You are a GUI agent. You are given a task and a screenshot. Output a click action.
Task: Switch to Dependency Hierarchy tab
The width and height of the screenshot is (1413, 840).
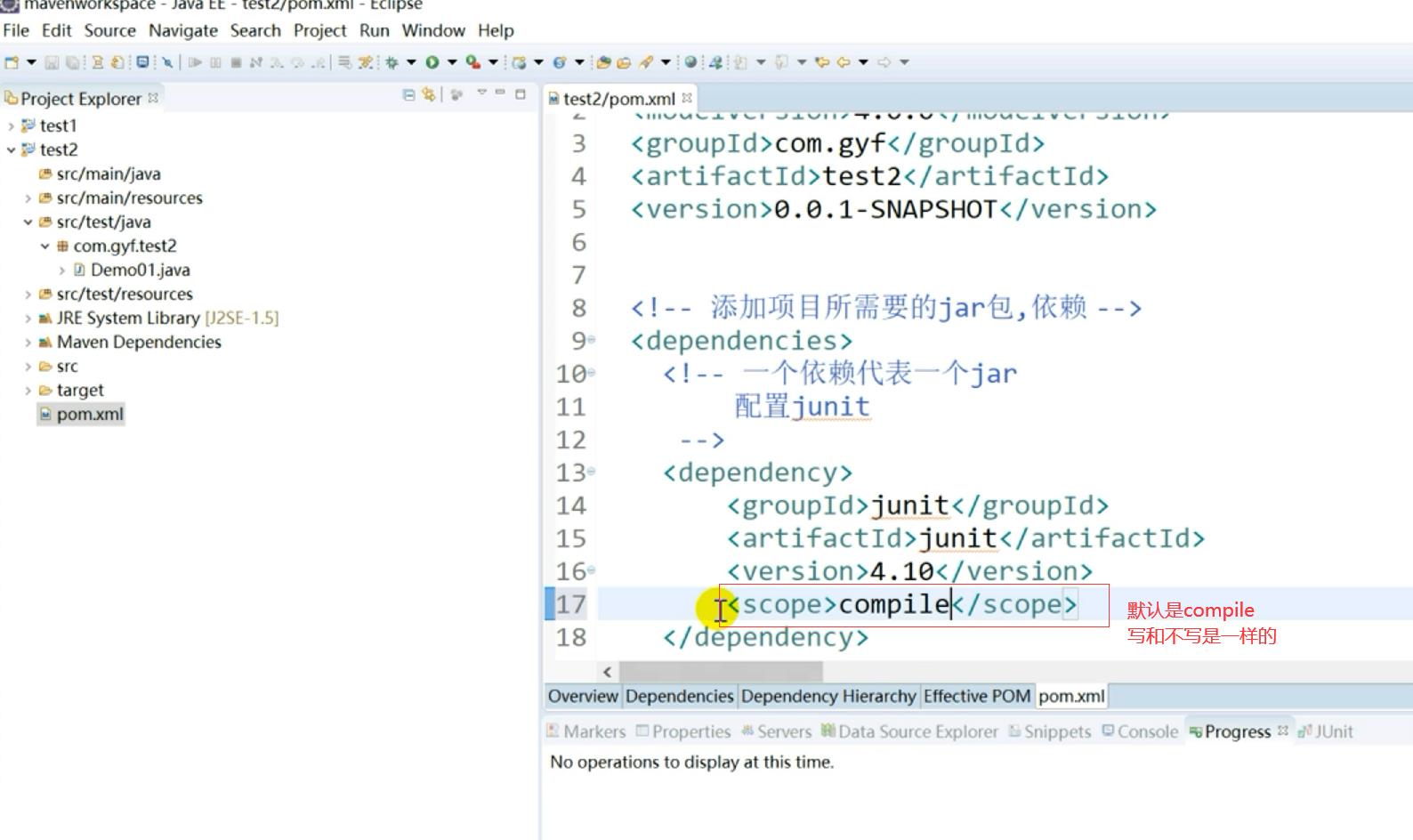point(828,696)
